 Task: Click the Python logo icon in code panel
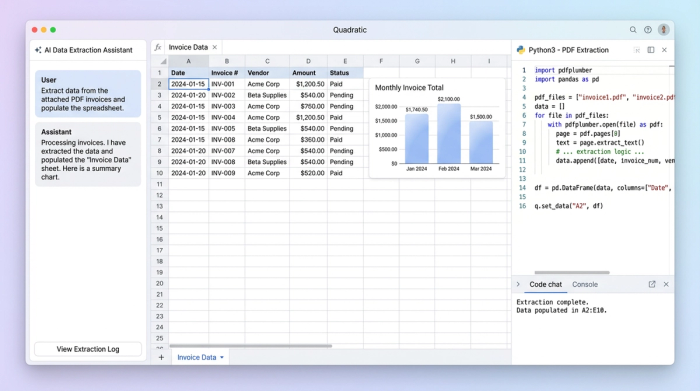click(x=521, y=50)
